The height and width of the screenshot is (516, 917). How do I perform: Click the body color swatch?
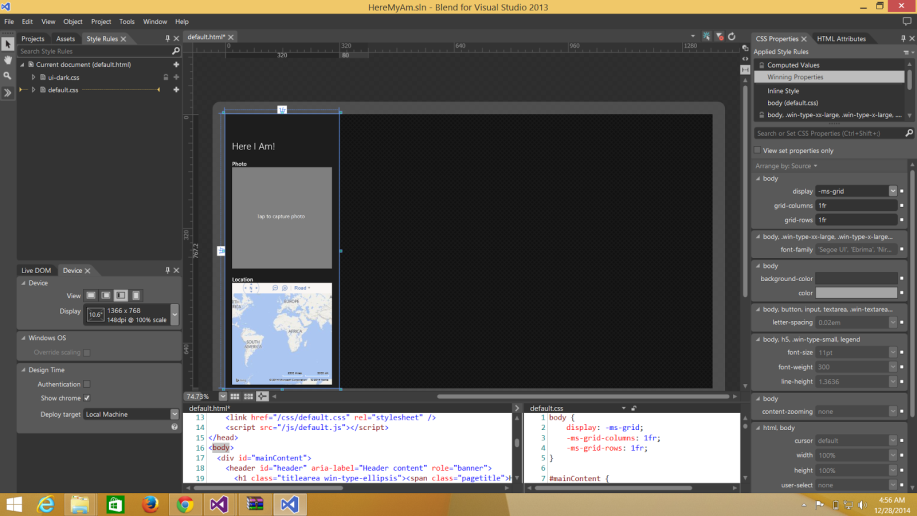pos(856,293)
